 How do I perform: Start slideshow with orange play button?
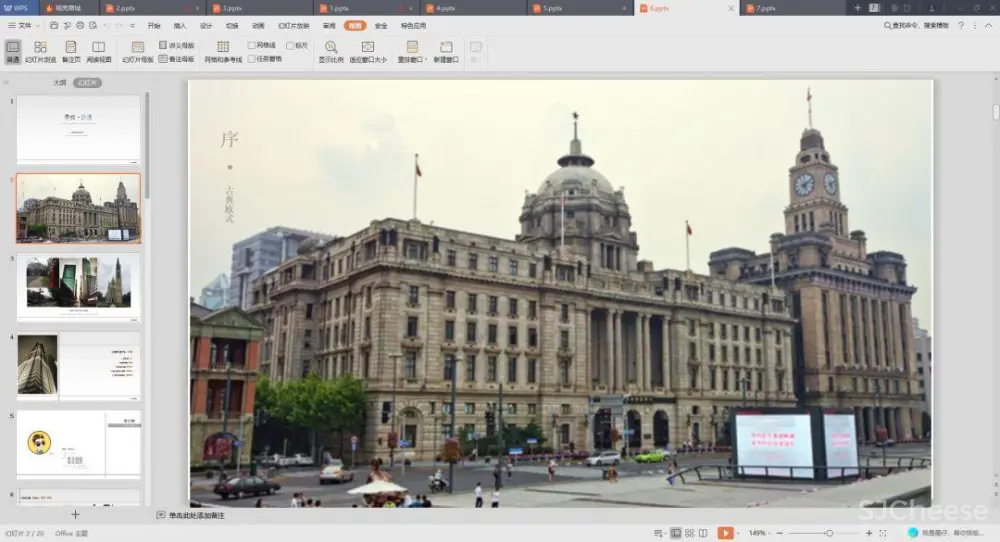coord(725,533)
